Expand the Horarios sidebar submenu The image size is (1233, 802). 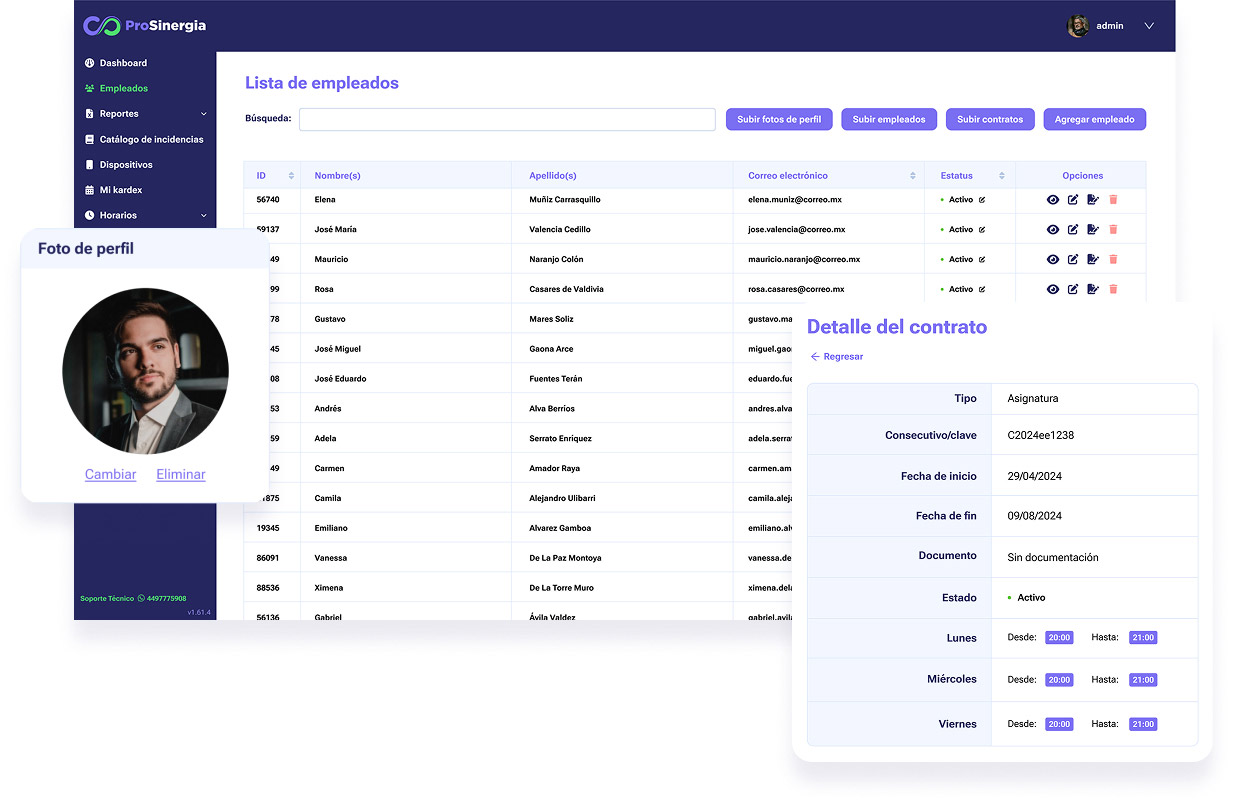pos(204,216)
